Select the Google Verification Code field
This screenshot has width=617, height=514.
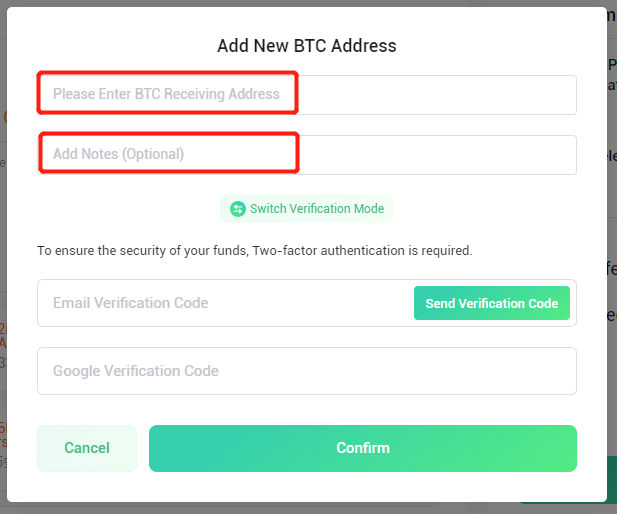pos(307,371)
